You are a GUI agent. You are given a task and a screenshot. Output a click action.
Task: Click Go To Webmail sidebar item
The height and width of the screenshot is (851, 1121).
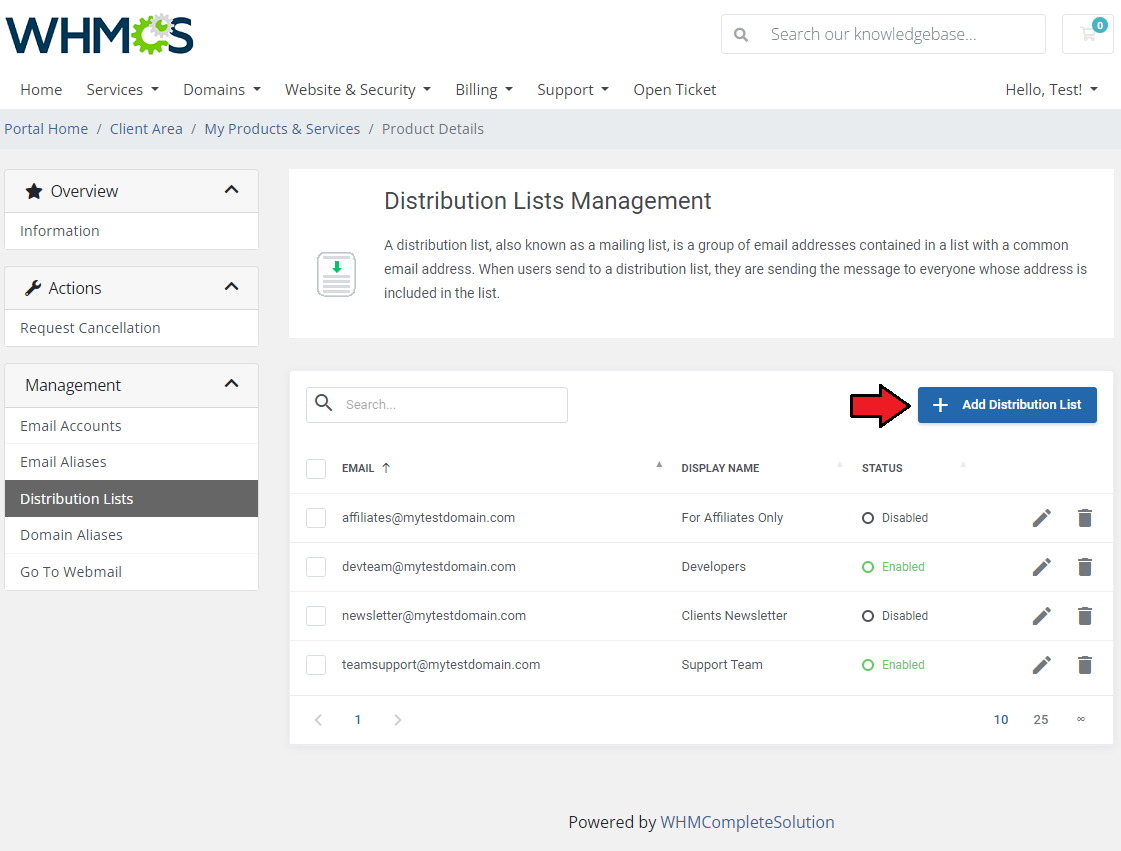tap(132, 572)
